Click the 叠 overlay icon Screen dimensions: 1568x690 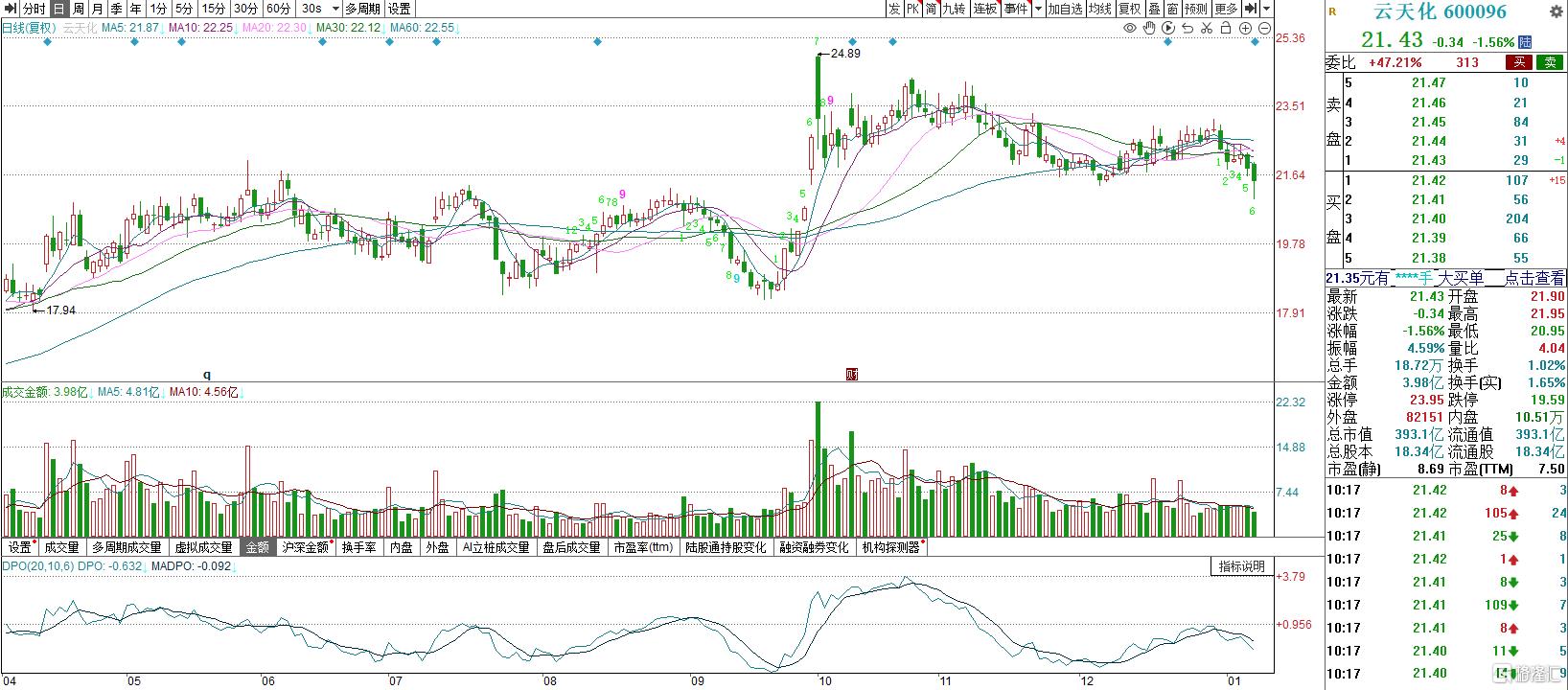[x=1155, y=9]
